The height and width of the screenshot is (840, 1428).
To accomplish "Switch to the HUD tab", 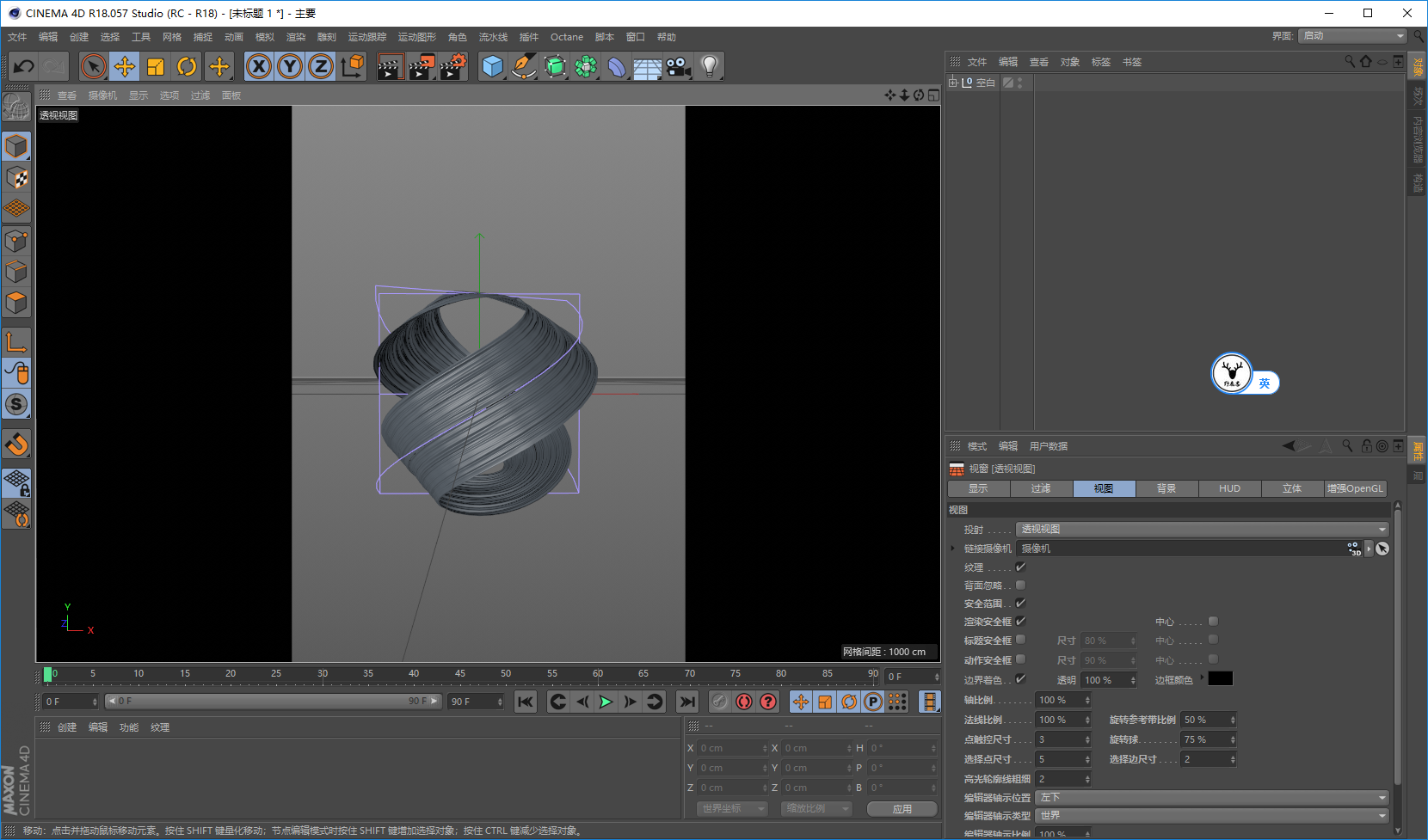I will [x=1229, y=488].
